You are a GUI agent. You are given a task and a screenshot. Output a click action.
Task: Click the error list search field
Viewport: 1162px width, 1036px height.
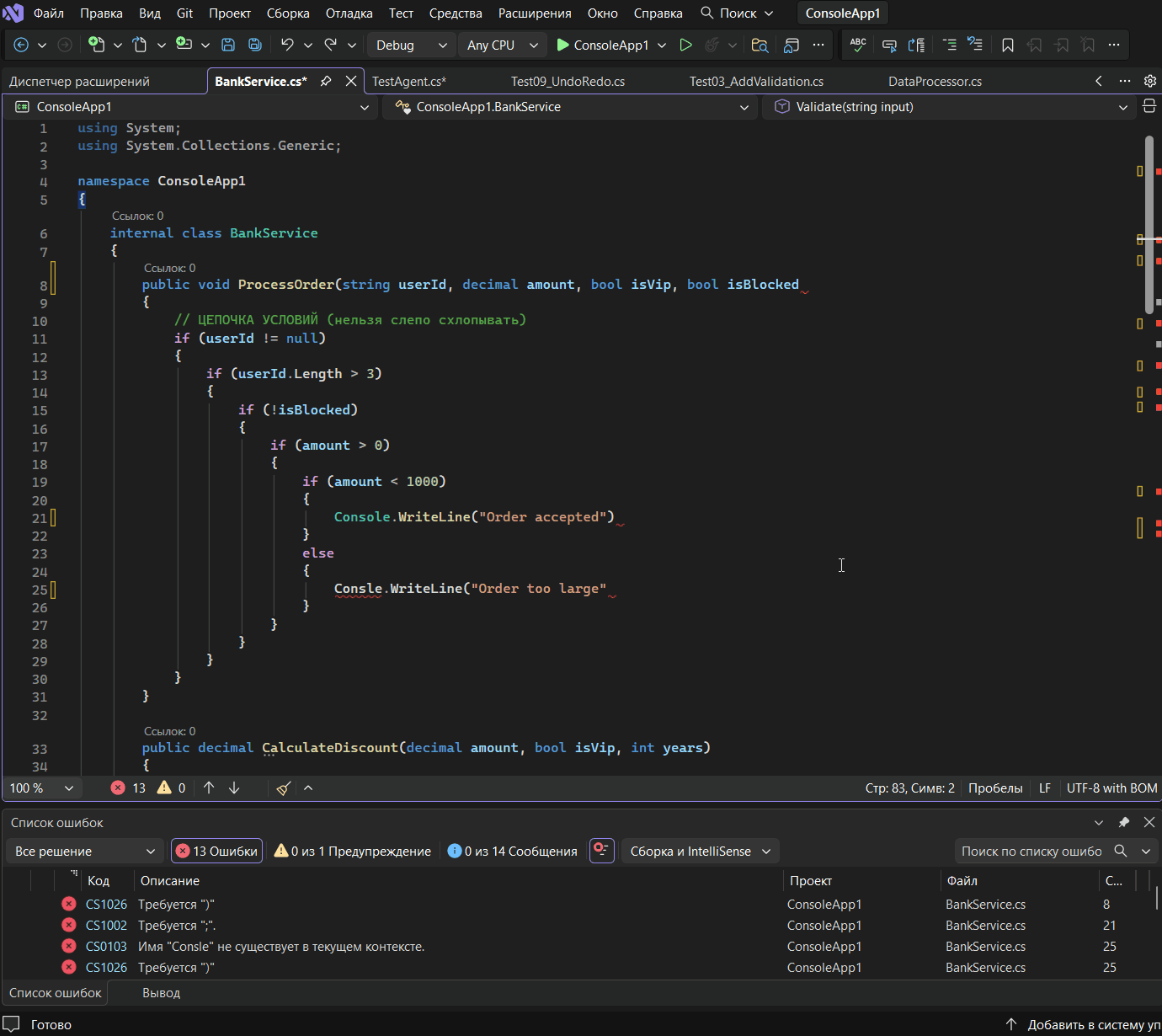click(1031, 851)
